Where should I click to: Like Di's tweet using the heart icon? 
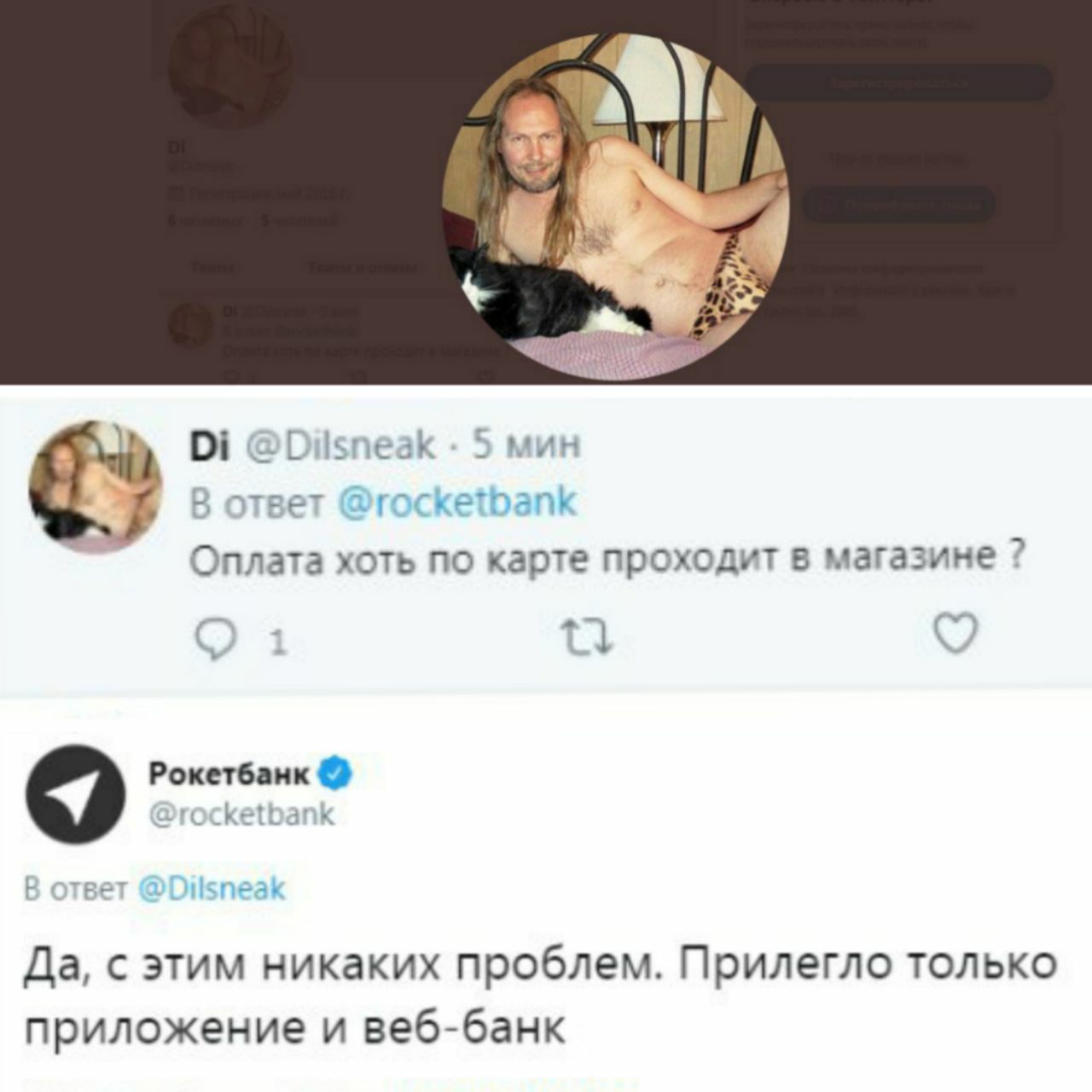[x=955, y=634]
